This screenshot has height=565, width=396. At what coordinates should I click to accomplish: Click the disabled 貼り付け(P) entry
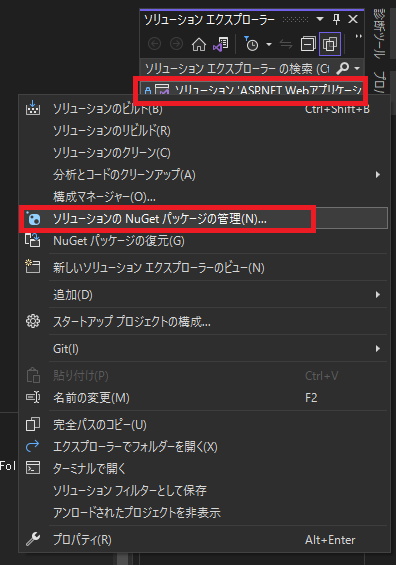(x=205, y=376)
